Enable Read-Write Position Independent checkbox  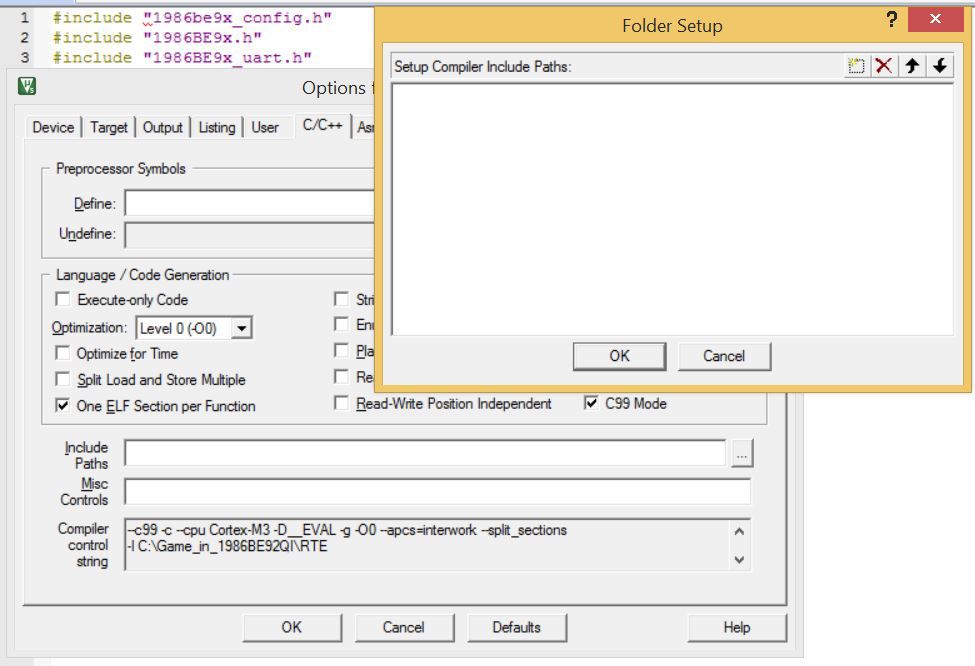coord(341,403)
